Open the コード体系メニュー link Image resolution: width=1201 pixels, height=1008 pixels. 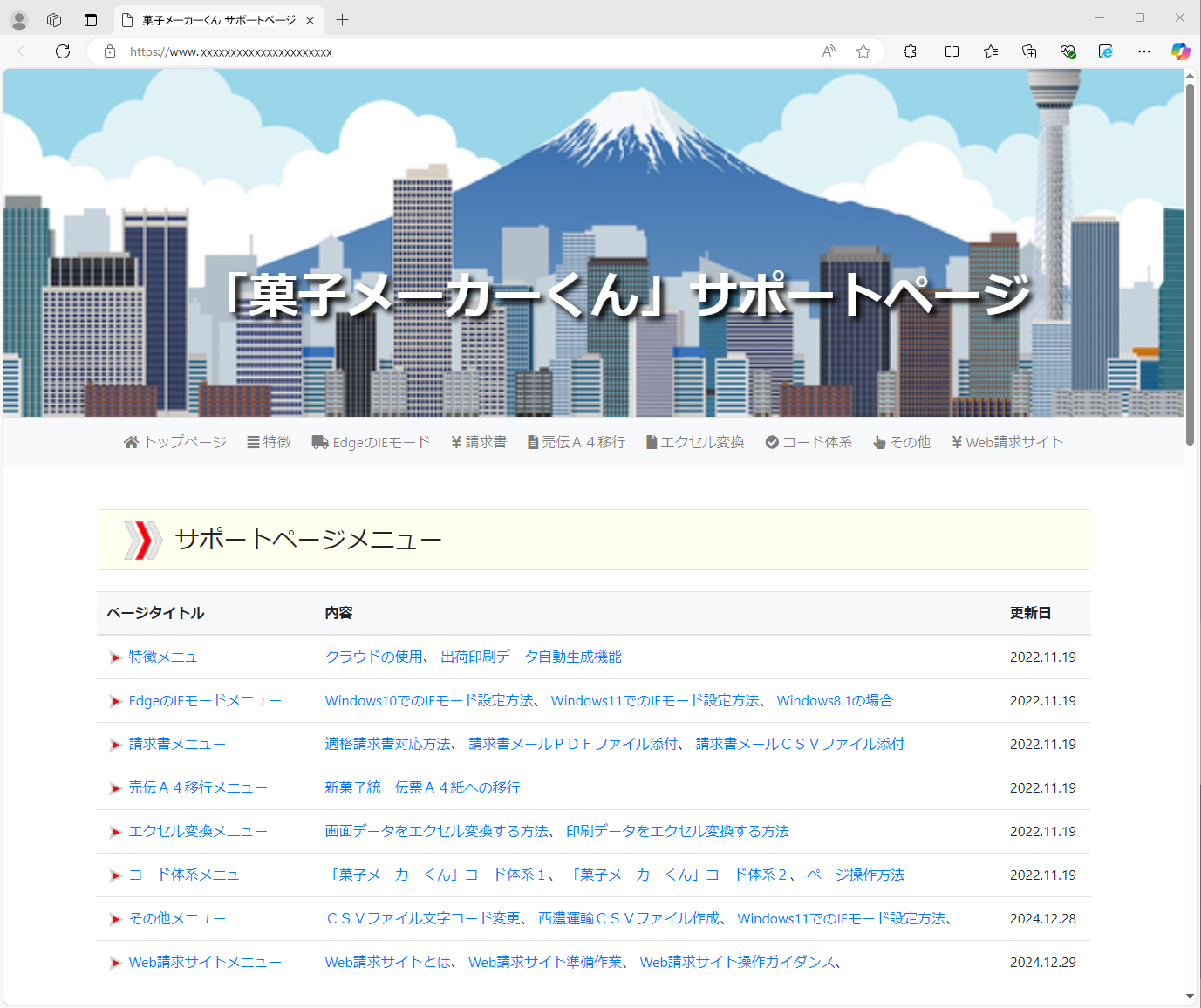pos(191,875)
